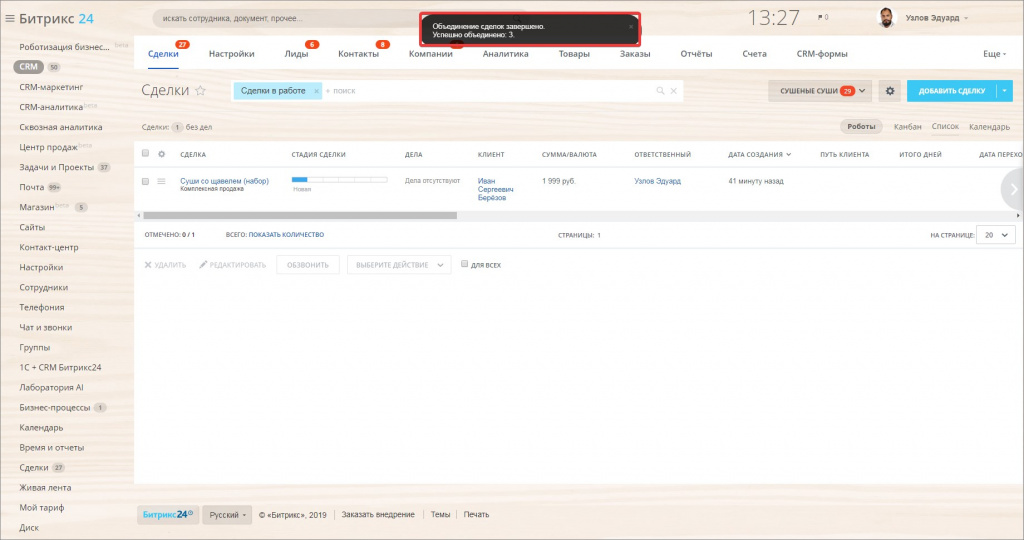Open the Сушеные суши pipeline dropdown
Screen dimensions: 1024x540
820,91
